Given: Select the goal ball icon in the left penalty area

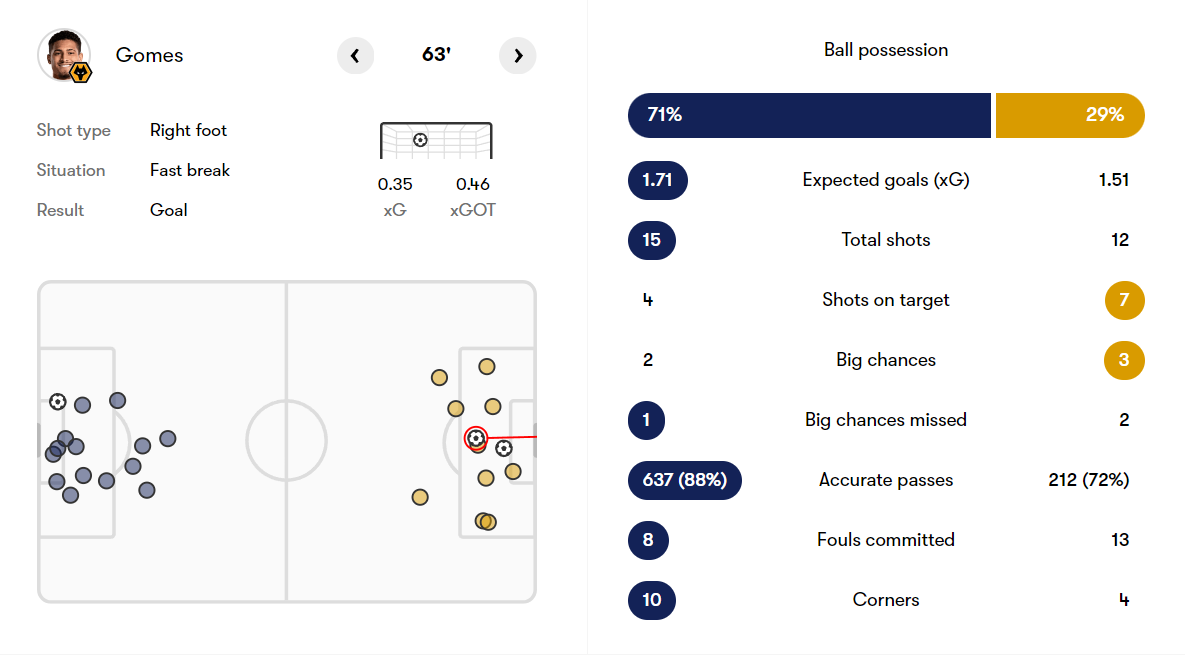Looking at the screenshot, I should coord(57,401).
